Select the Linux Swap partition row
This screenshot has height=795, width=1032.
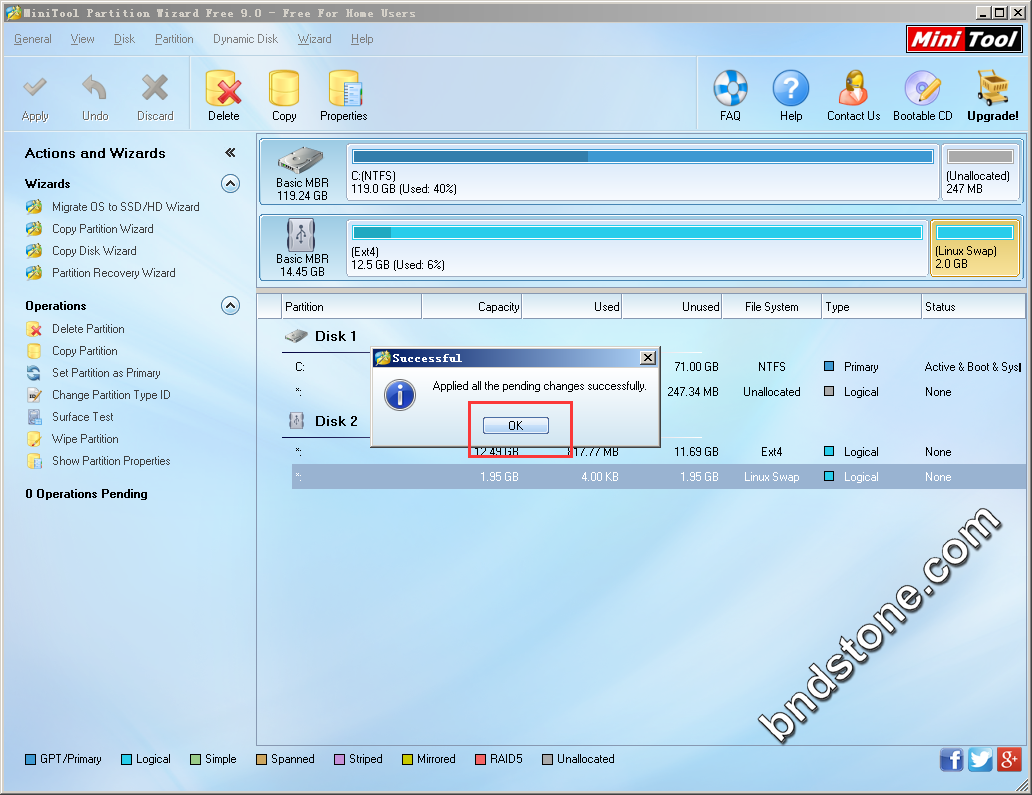[x=658, y=477]
